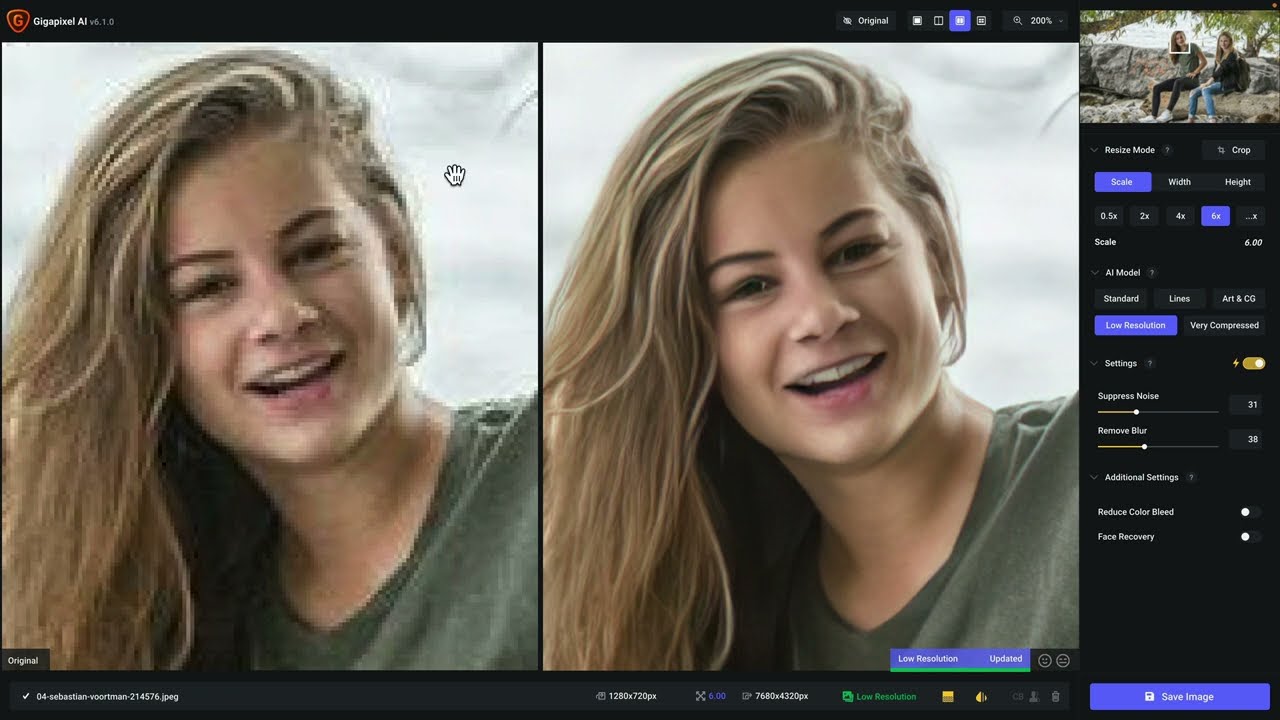
Task: Collapse the Additional Settings section
Action: click(x=1093, y=478)
